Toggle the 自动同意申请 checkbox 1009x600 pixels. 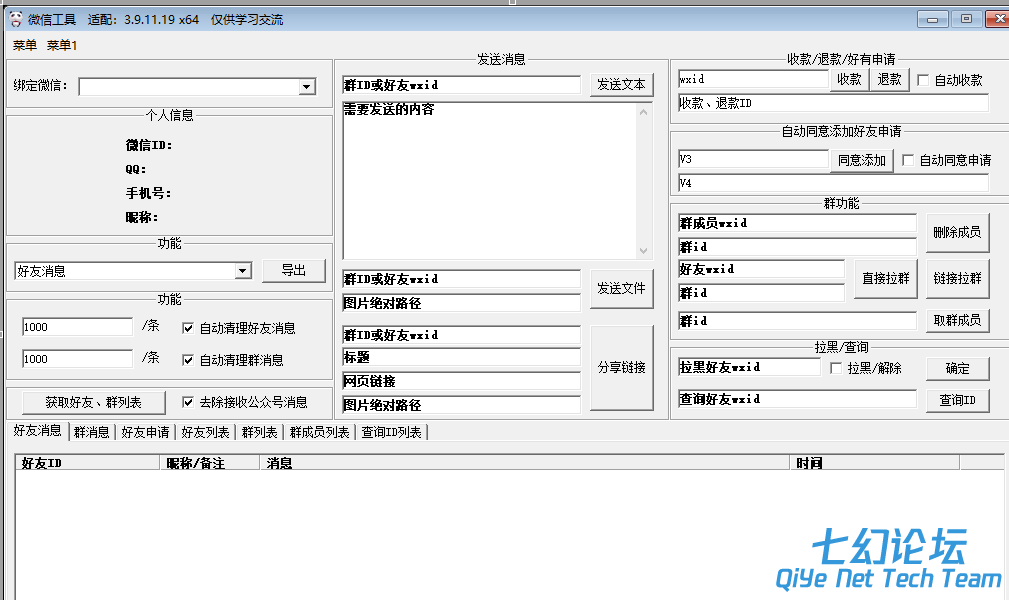point(908,160)
